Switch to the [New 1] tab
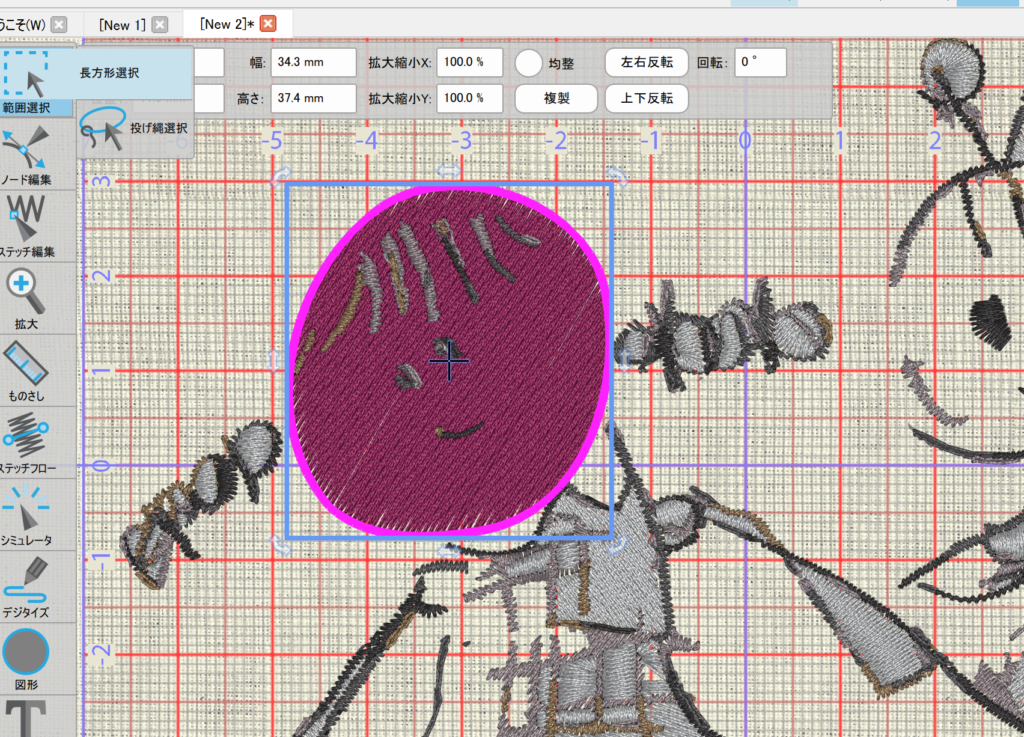The image size is (1024, 737). click(x=122, y=23)
